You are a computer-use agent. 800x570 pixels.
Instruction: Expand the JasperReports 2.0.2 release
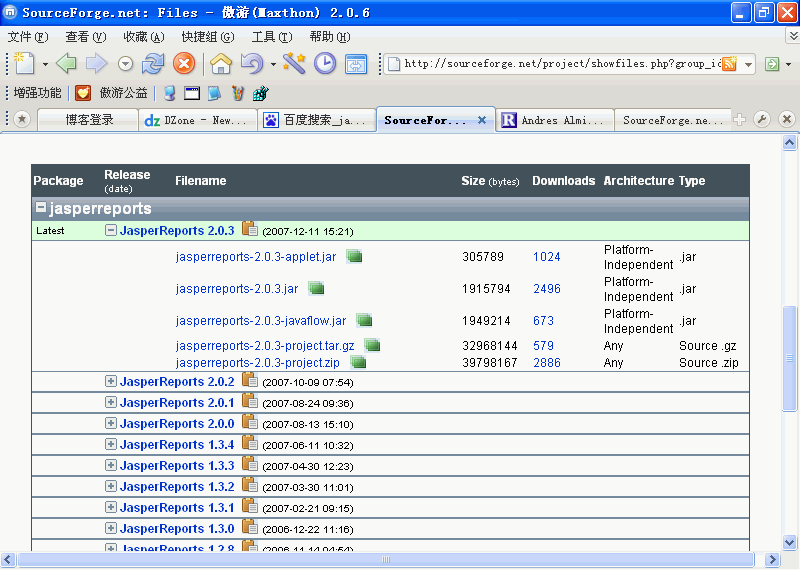111,381
